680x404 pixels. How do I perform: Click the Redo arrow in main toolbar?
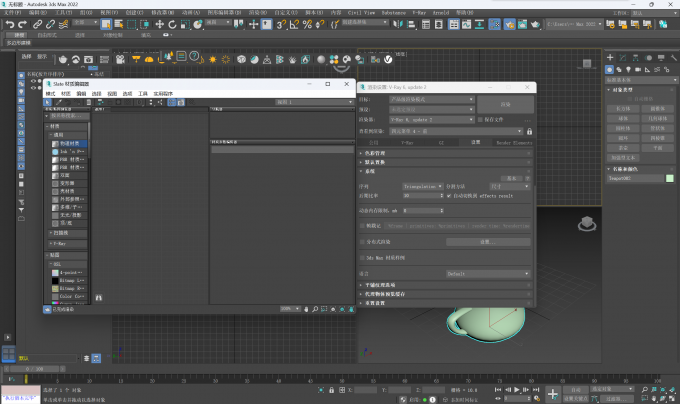point(22,24)
